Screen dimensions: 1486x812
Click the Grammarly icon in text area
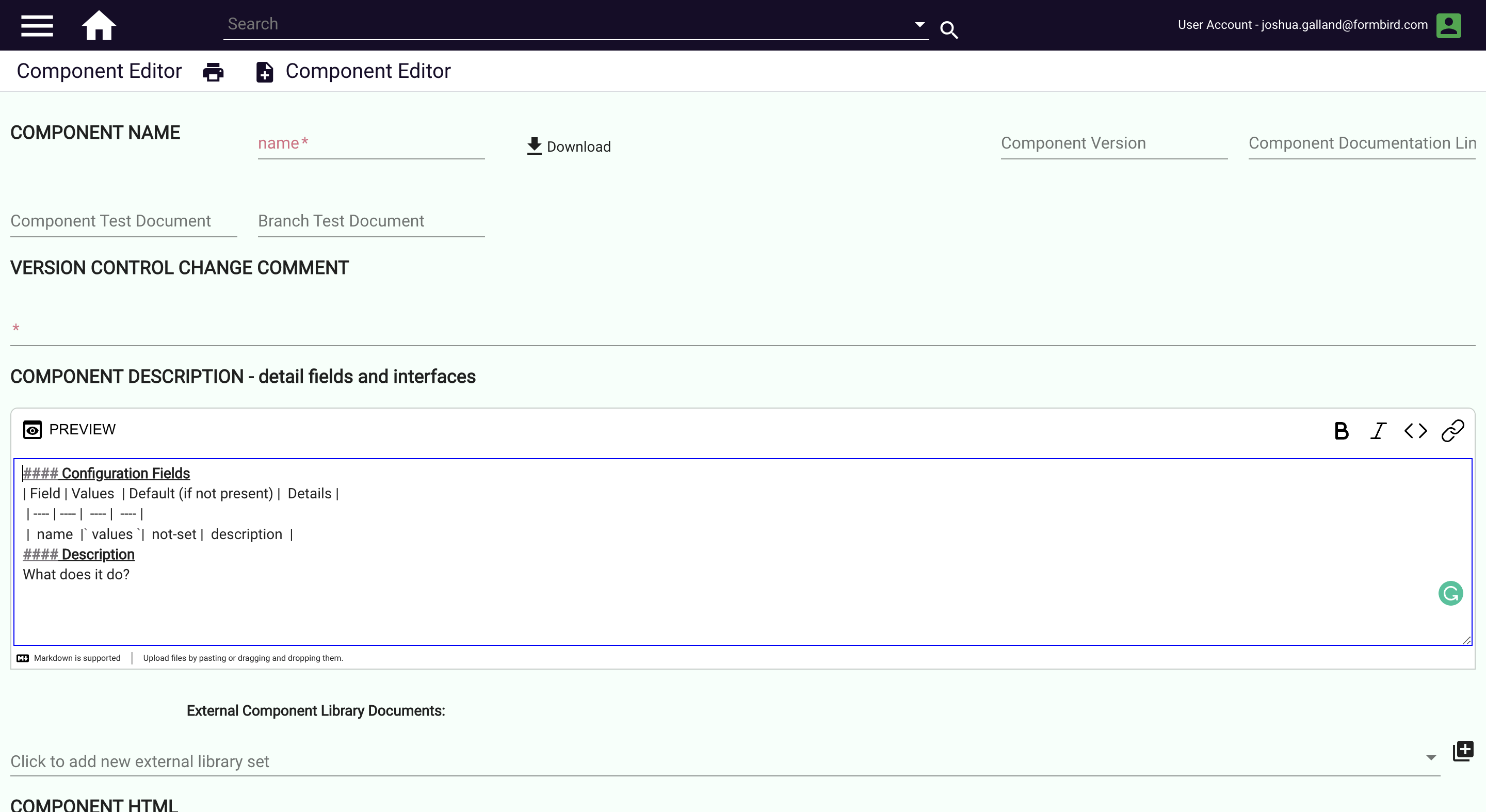click(x=1450, y=593)
